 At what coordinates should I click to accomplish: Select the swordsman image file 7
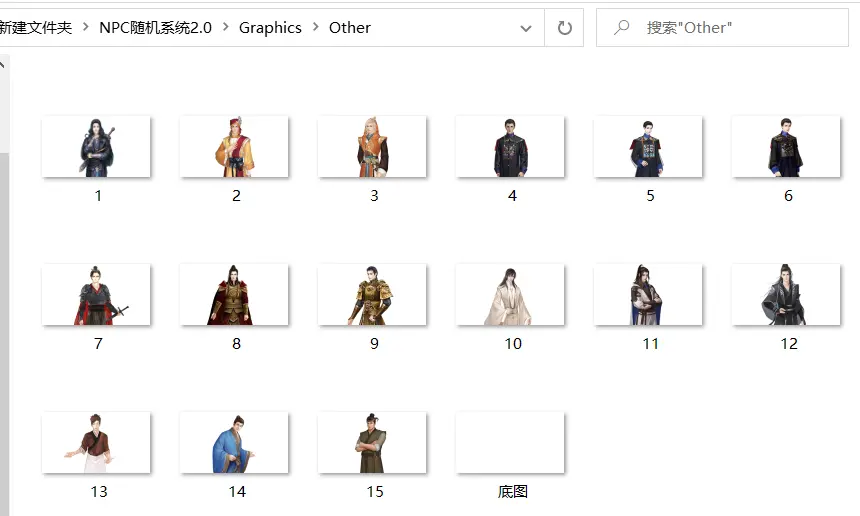[x=97, y=295]
